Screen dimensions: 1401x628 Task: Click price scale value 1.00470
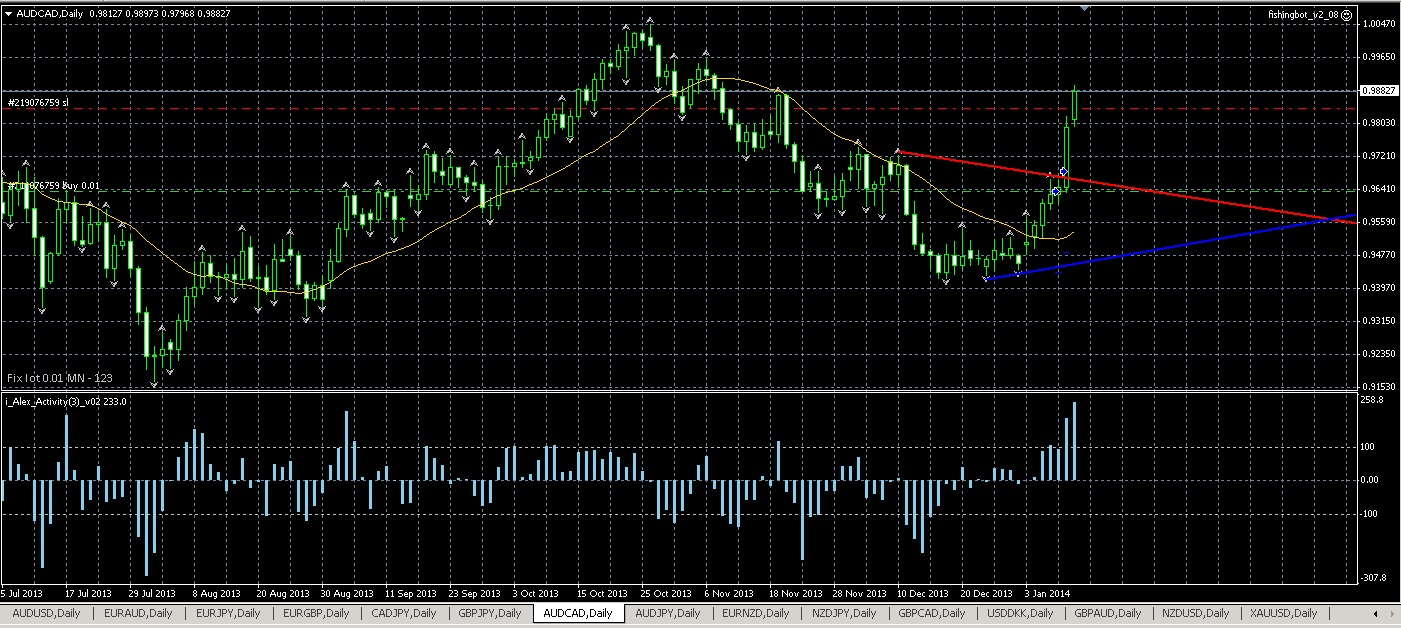coord(1379,23)
